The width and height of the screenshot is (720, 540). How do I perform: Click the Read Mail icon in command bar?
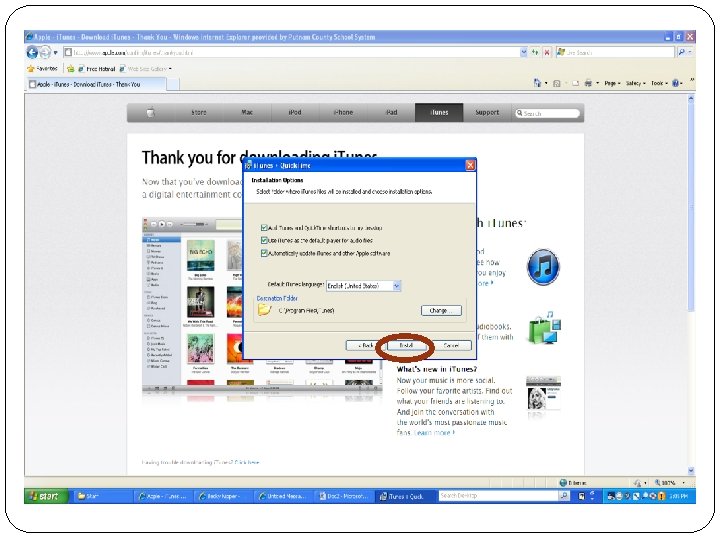575,84
